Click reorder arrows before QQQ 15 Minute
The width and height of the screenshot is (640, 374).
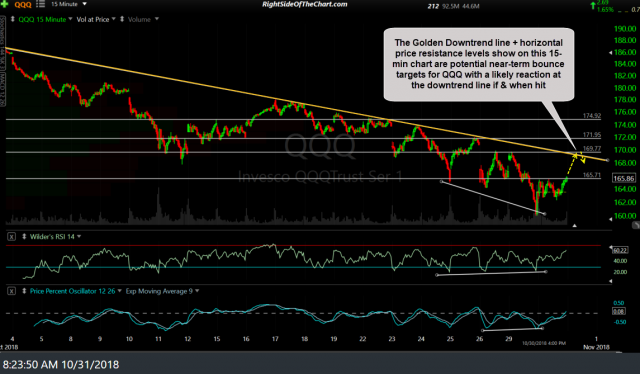tap(13, 19)
